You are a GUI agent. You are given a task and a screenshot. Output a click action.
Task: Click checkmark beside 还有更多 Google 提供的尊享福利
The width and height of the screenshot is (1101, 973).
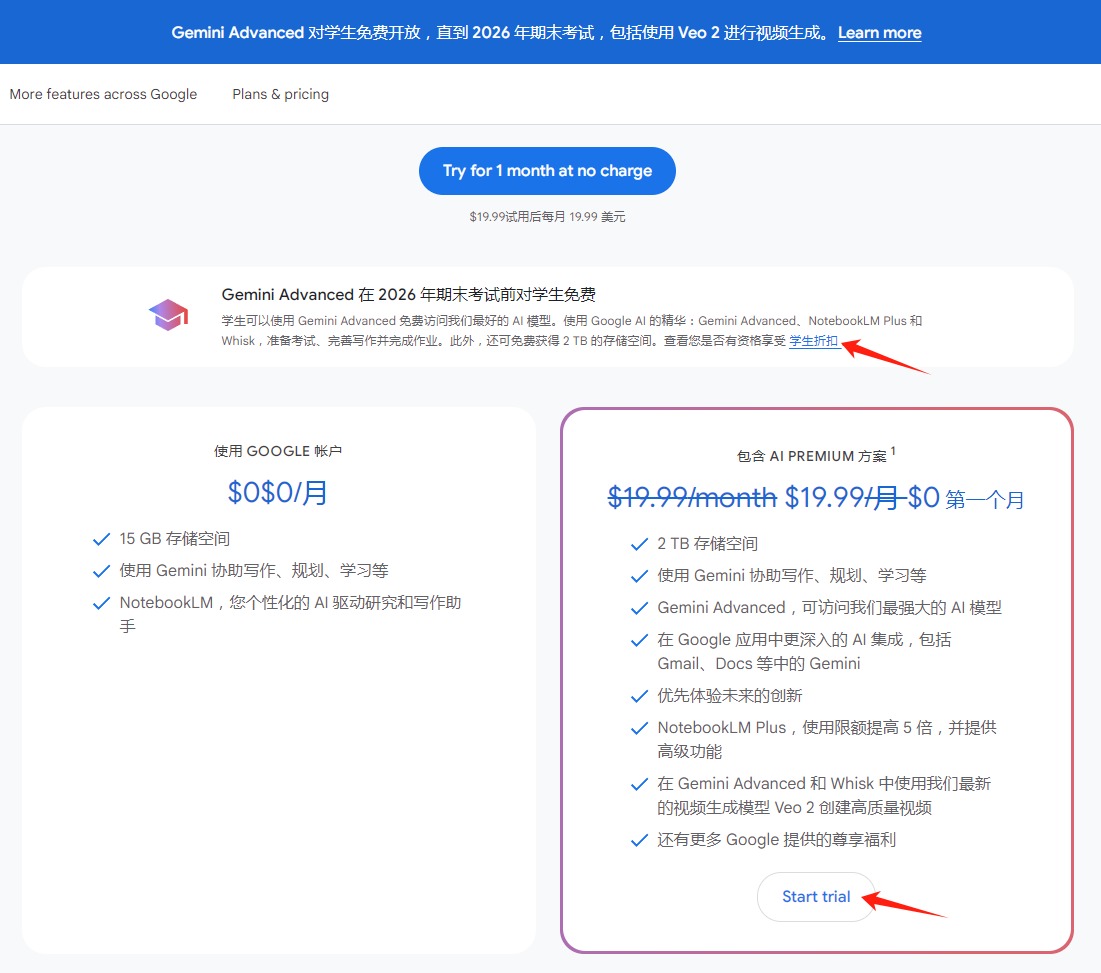tap(639, 840)
